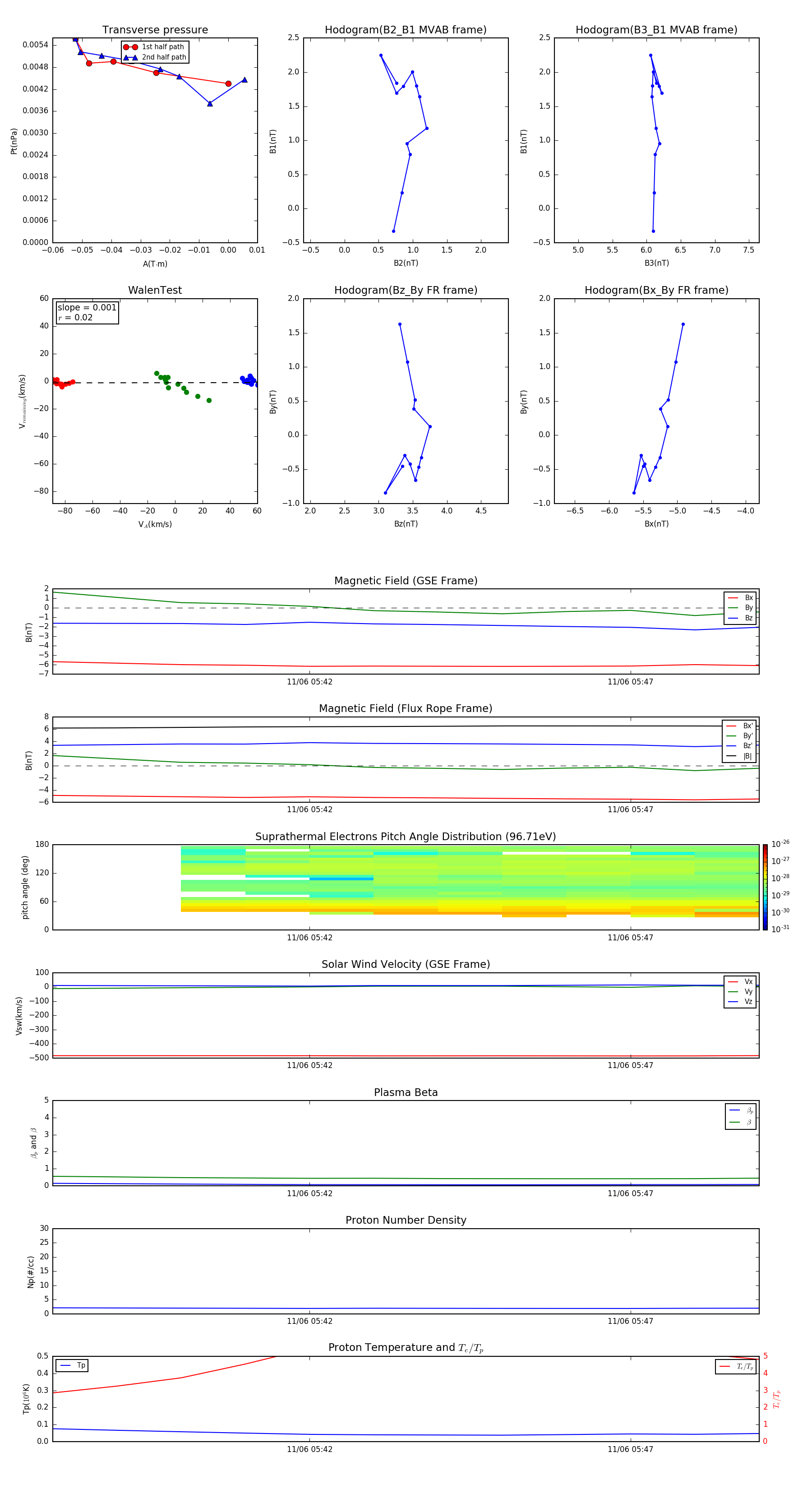This screenshot has width=812, height=1489.
Task: Select the Bx entry in GSE field legend
Action: pos(740,598)
